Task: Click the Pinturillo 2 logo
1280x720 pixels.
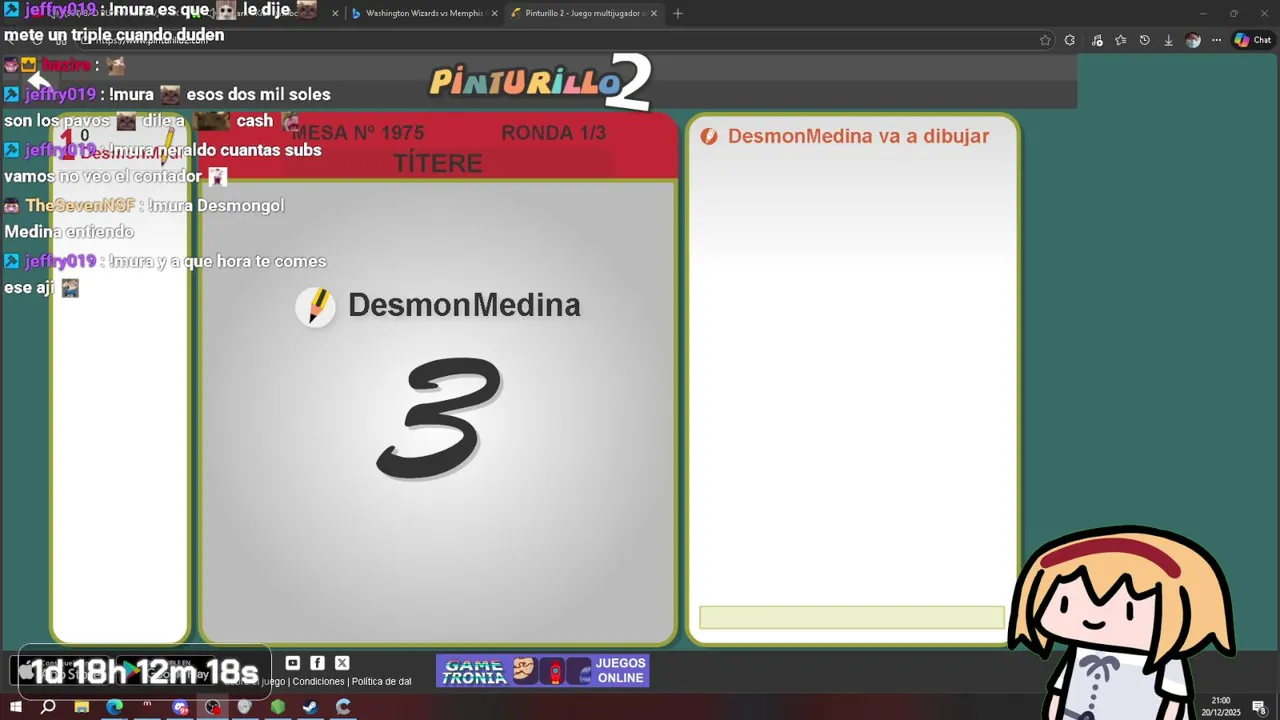Action: [540, 81]
